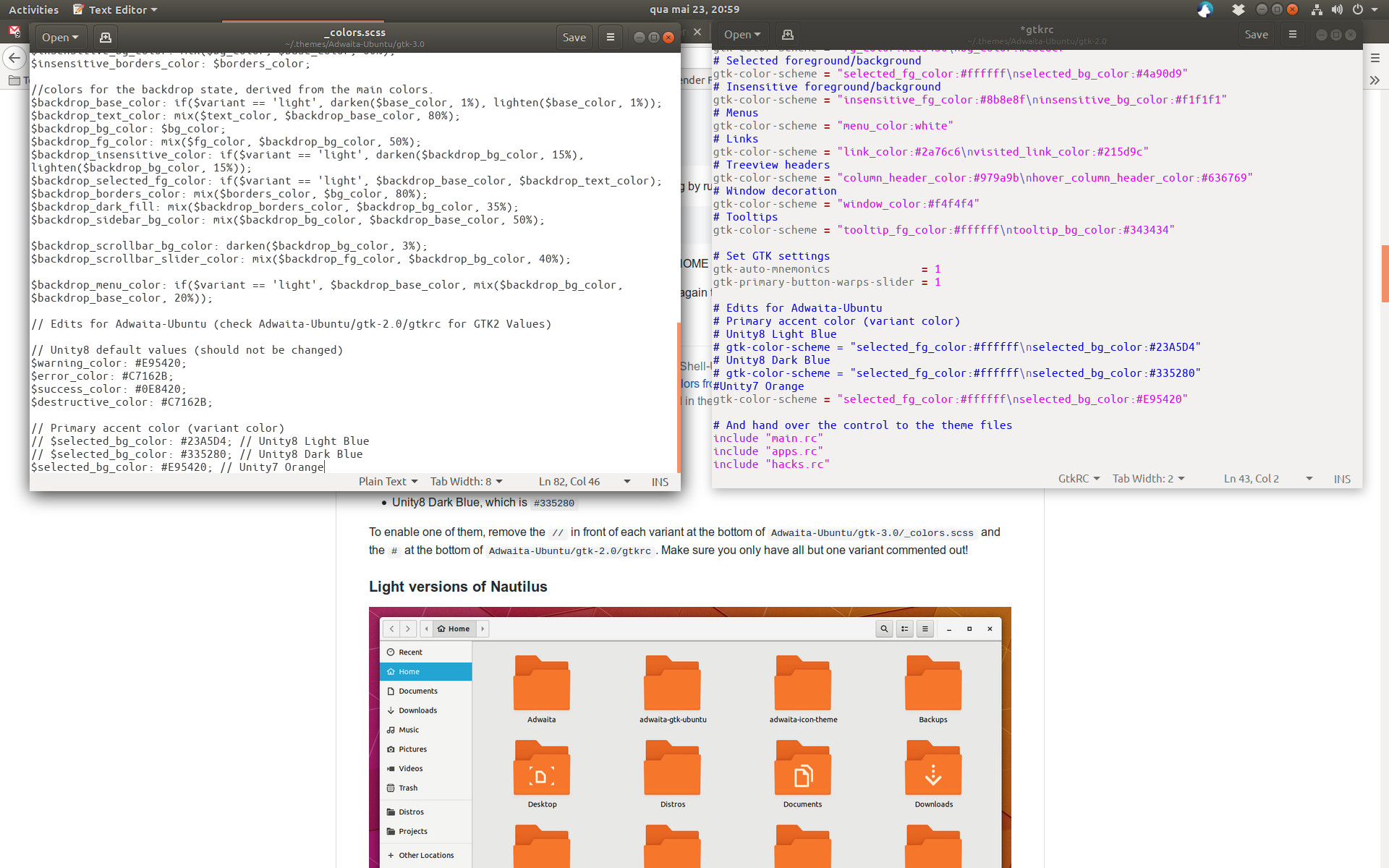
Task: Click Save in the _colors.scss window
Action: [574, 37]
